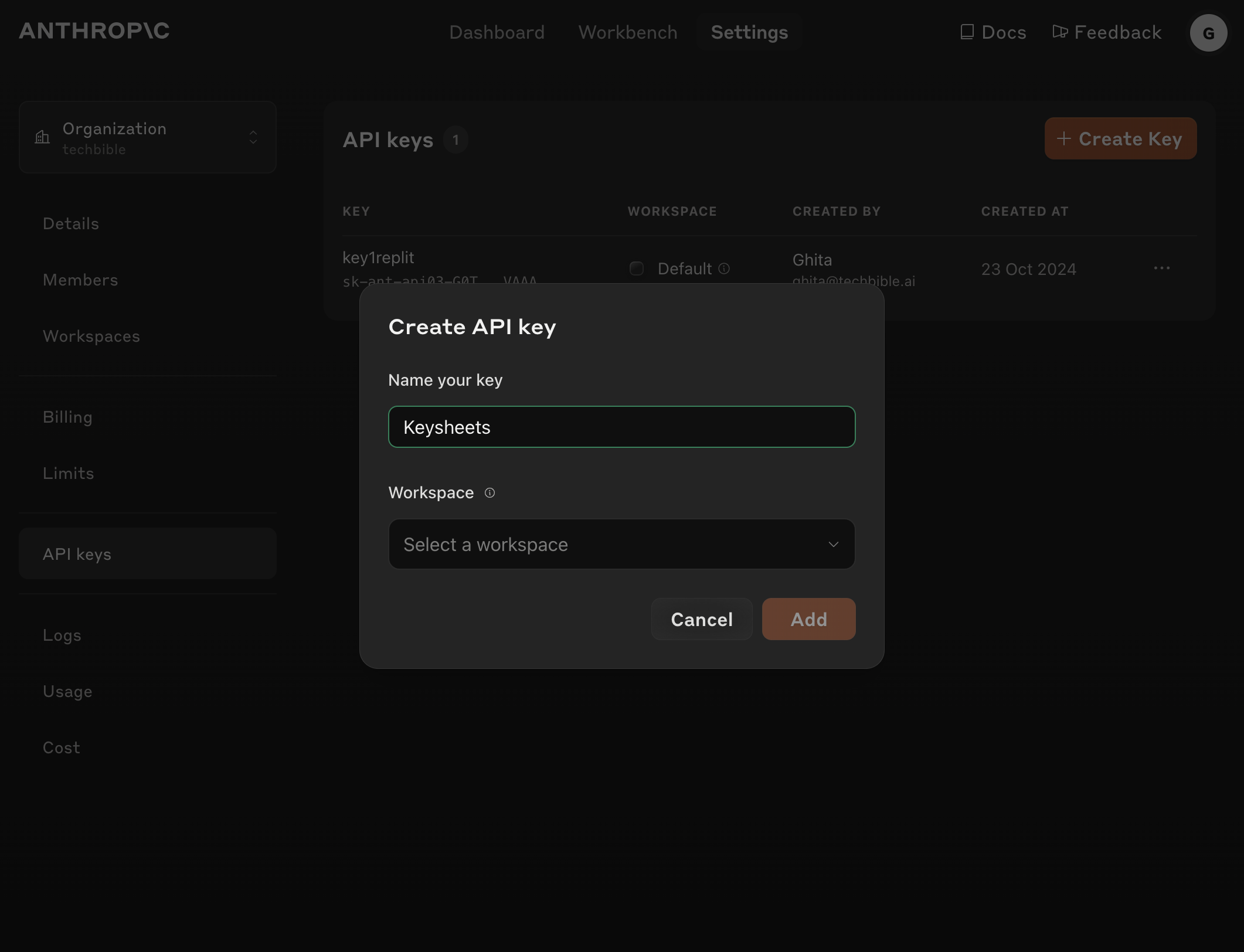Click the Create Key button
This screenshot has width=1244, height=952.
(x=1120, y=138)
